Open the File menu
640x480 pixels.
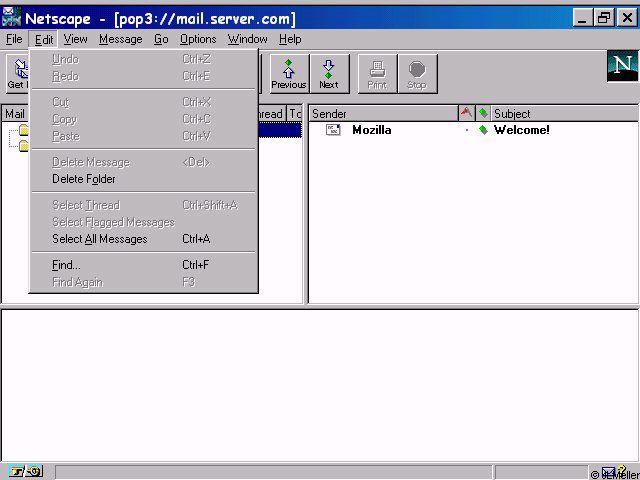point(14,39)
